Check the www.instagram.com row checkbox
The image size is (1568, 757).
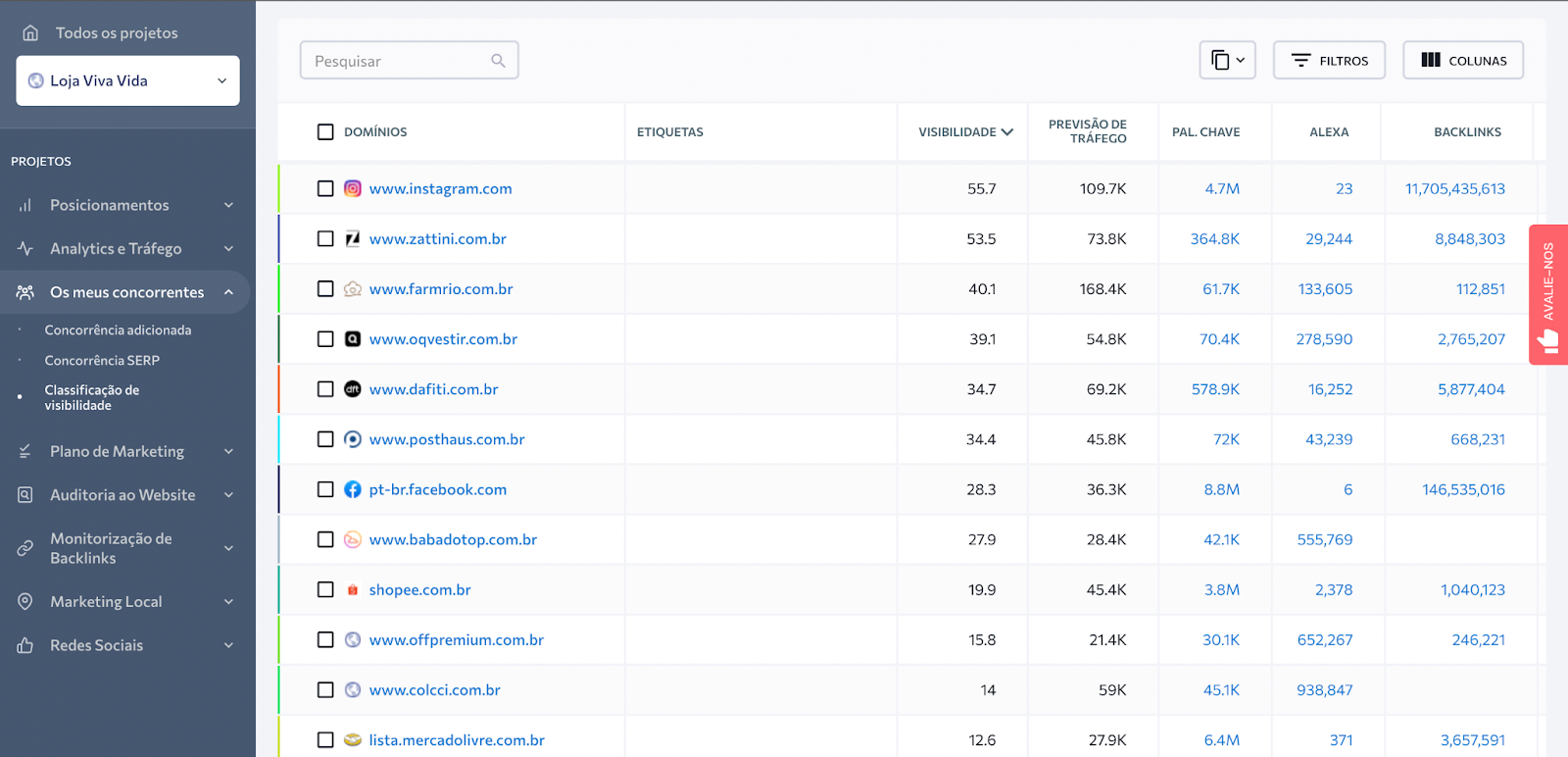(325, 188)
